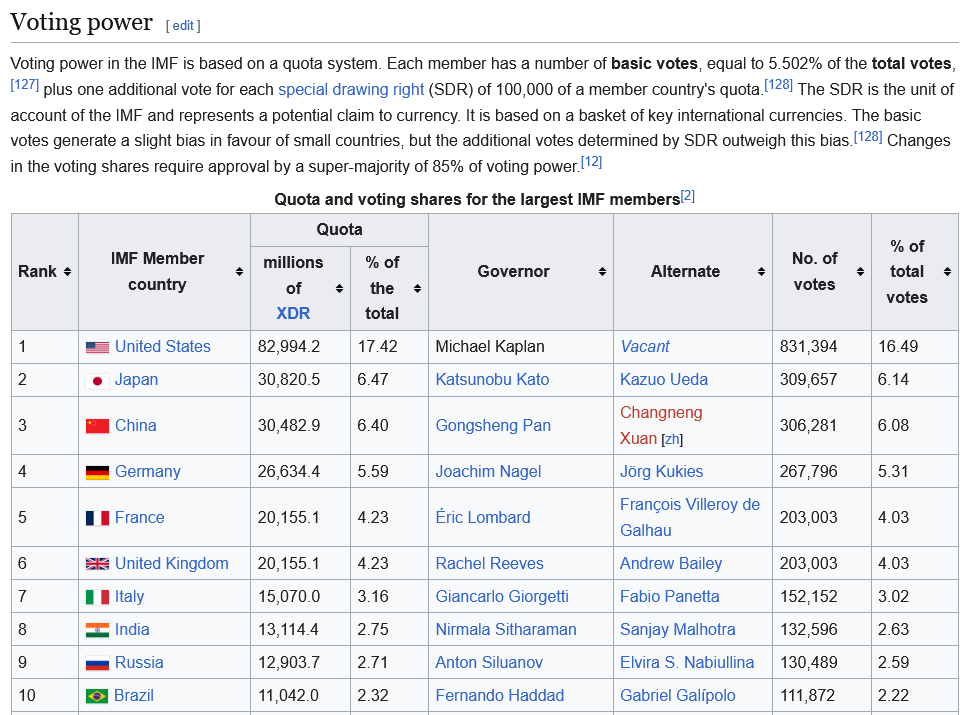
Task: Click the Germany flag icon
Action: click(x=97, y=473)
